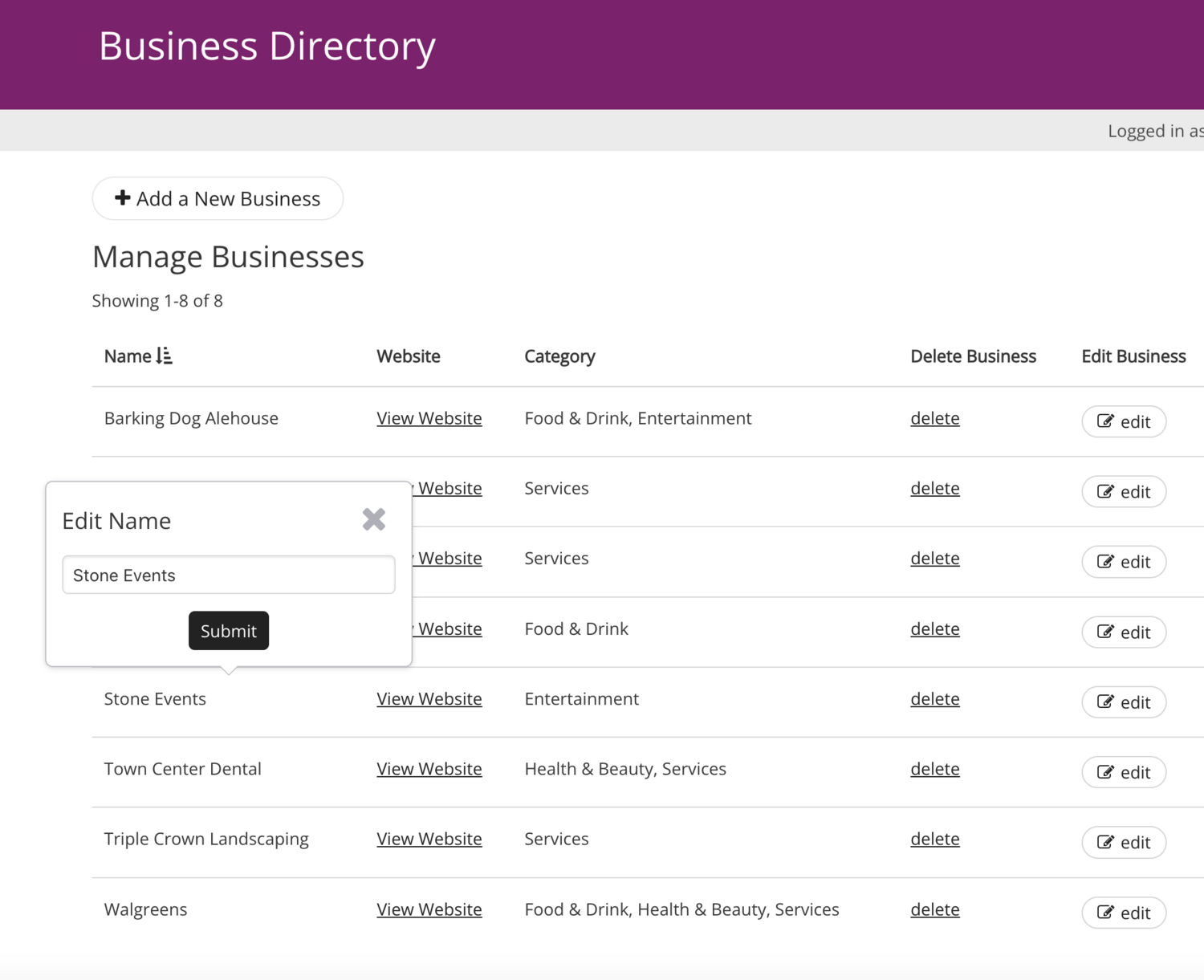Viewport: 1204px width, 980px height.
Task: Open Triple Crown Landscaping website link
Action: (429, 839)
